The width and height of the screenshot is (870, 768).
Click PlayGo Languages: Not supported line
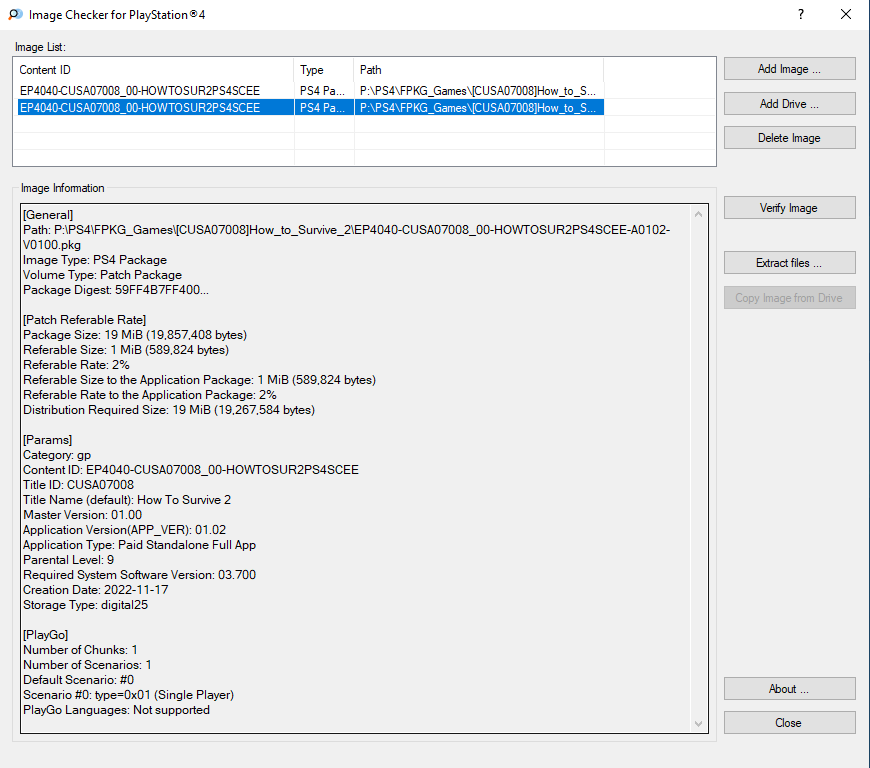tap(117, 709)
